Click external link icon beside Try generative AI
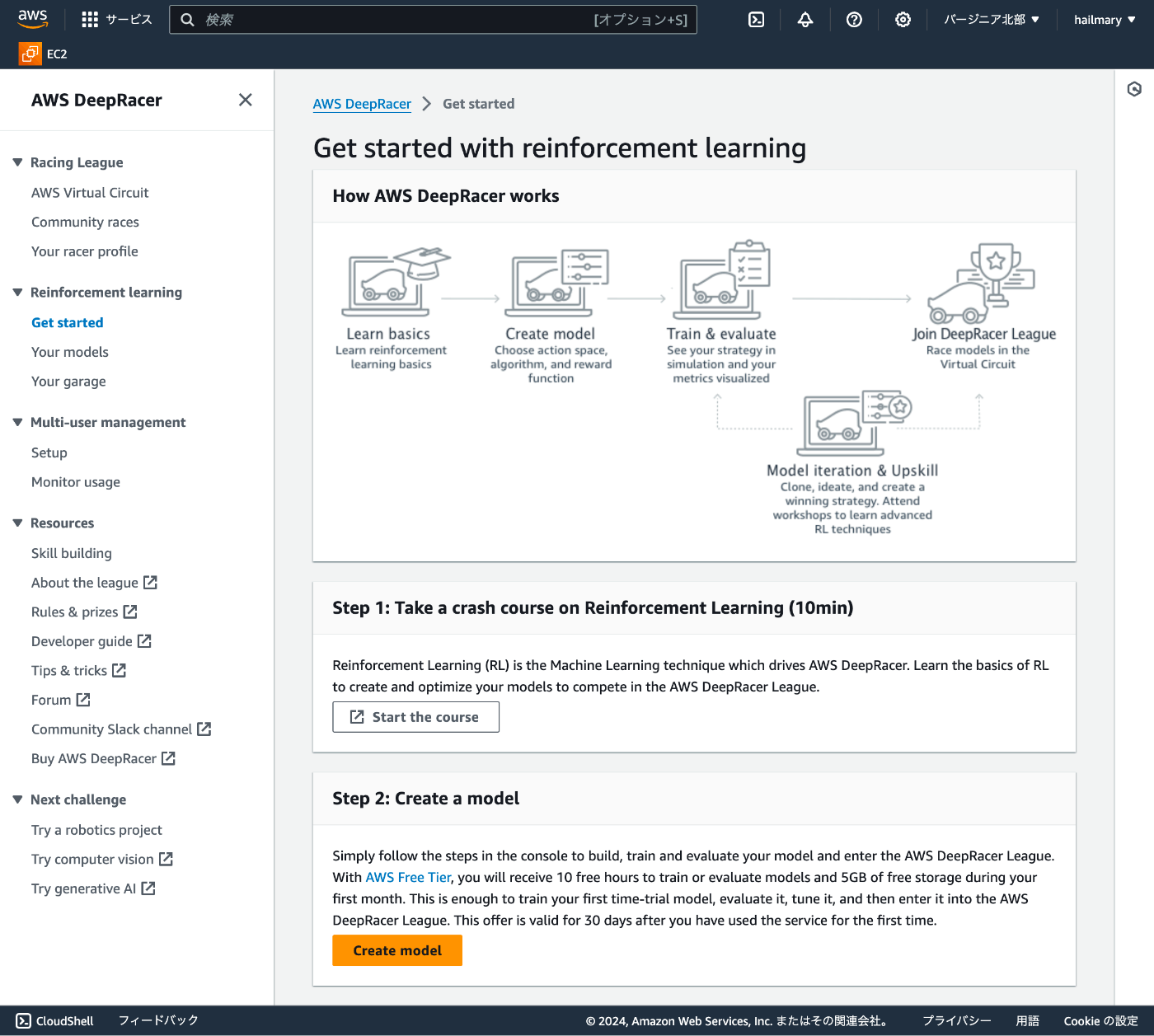Image resolution: width=1154 pixels, height=1036 pixels. 148,888
